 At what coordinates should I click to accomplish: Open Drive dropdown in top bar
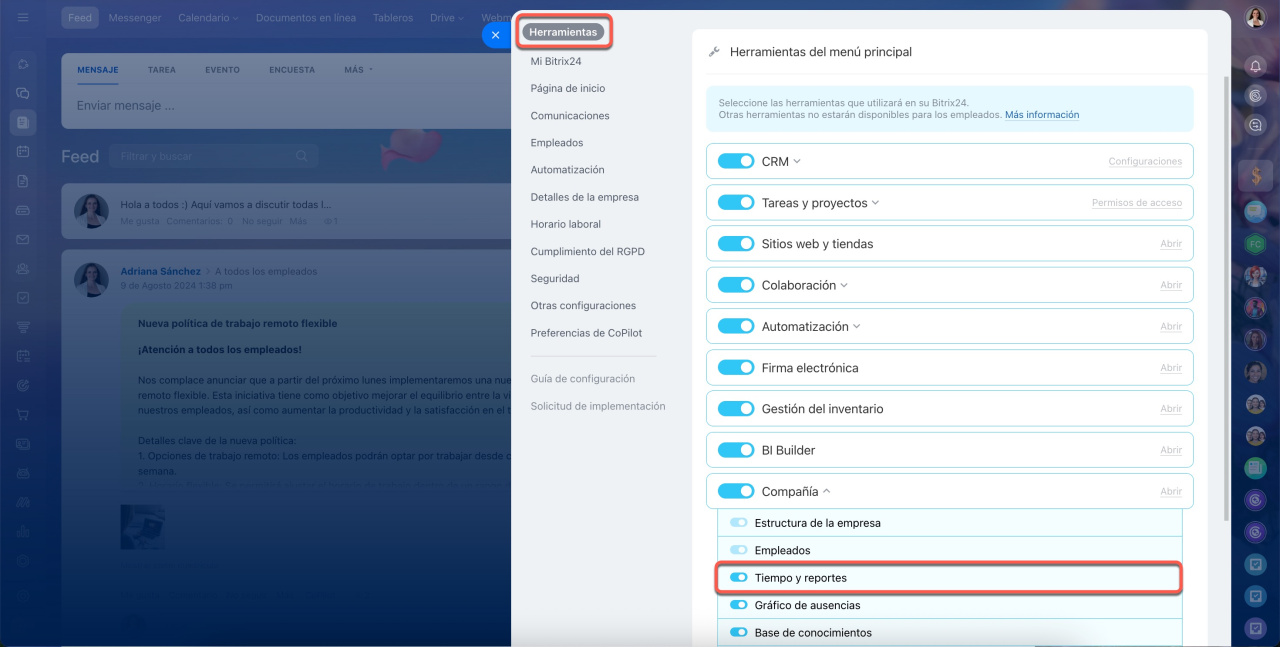tap(447, 18)
